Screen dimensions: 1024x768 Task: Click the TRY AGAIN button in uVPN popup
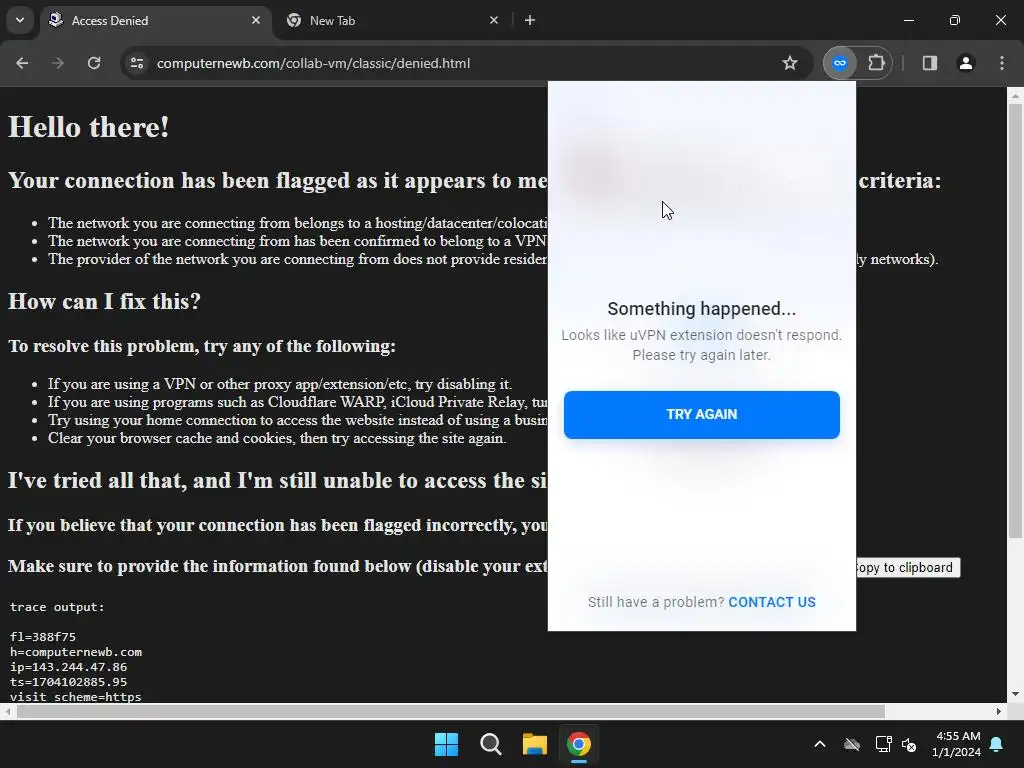pos(701,415)
